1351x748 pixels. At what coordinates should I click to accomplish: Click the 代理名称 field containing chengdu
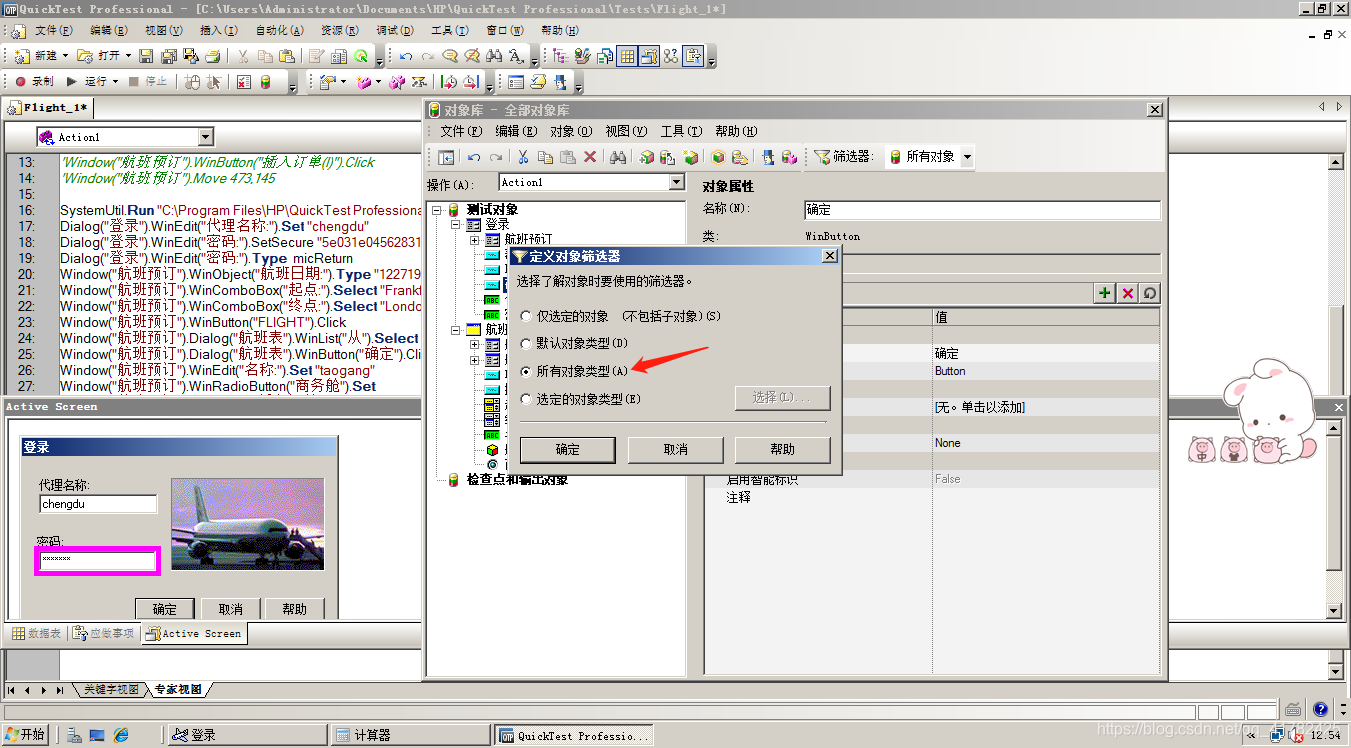pyautogui.click(x=98, y=505)
